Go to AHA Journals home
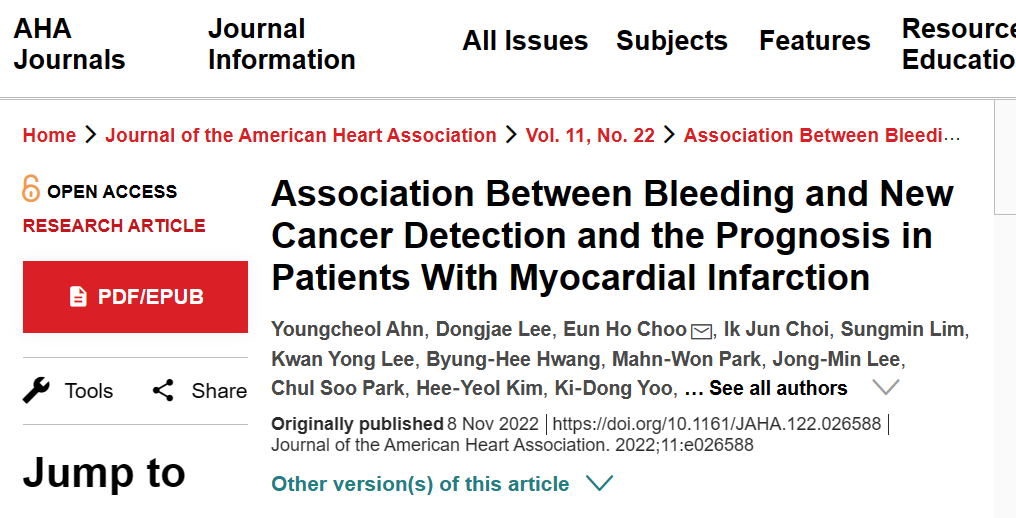 69,44
